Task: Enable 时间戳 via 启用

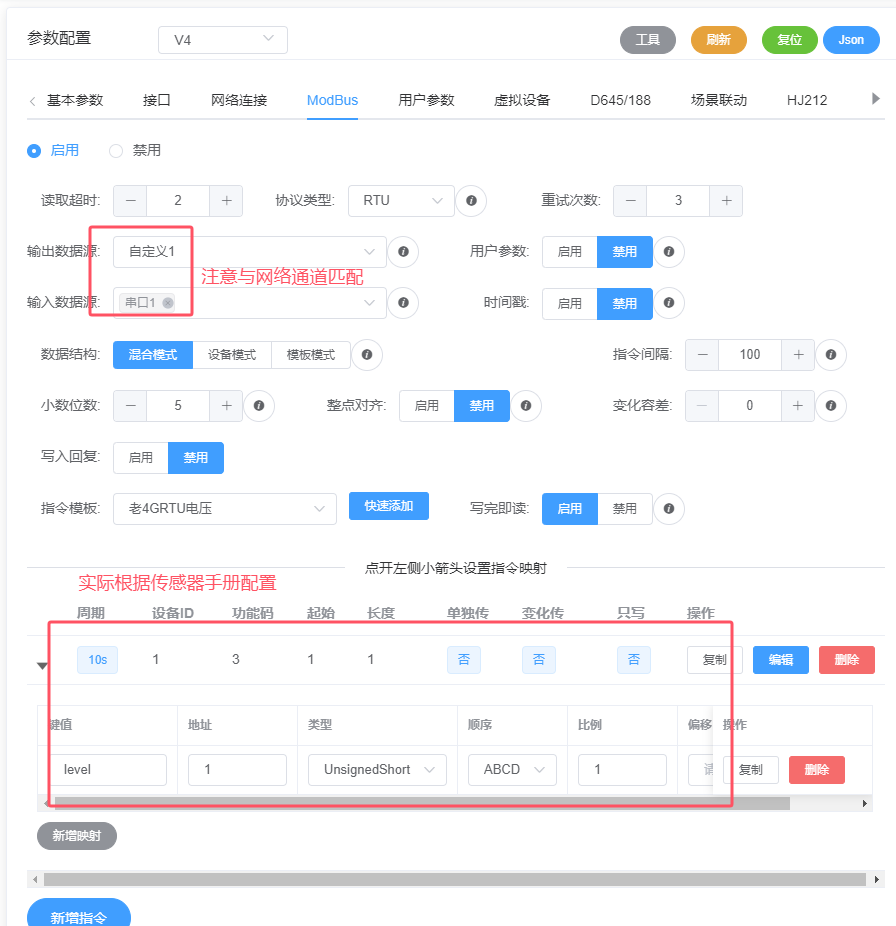Action: coord(569,304)
